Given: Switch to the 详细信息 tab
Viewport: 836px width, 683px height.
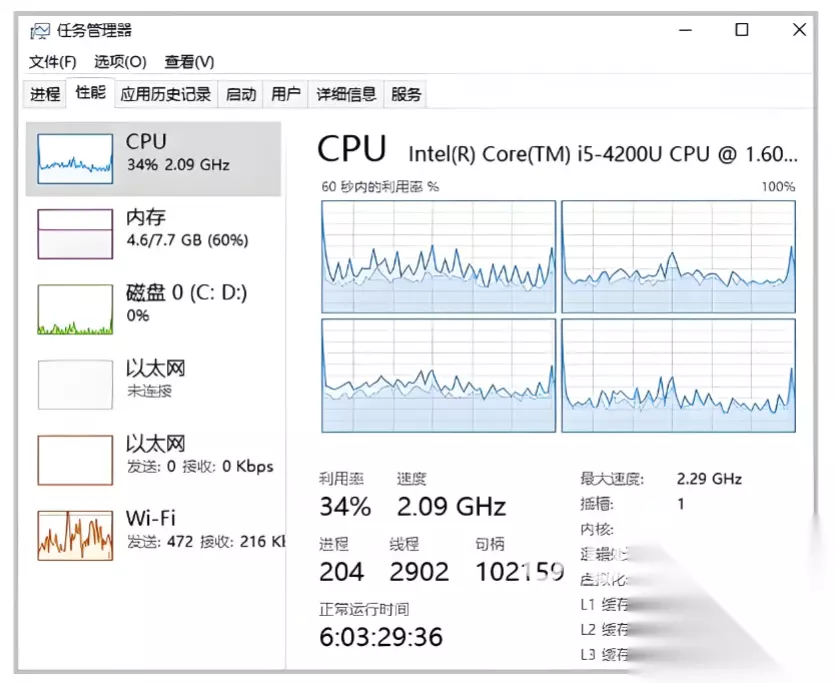Looking at the screenshot, I should click(x=346, y=95).
